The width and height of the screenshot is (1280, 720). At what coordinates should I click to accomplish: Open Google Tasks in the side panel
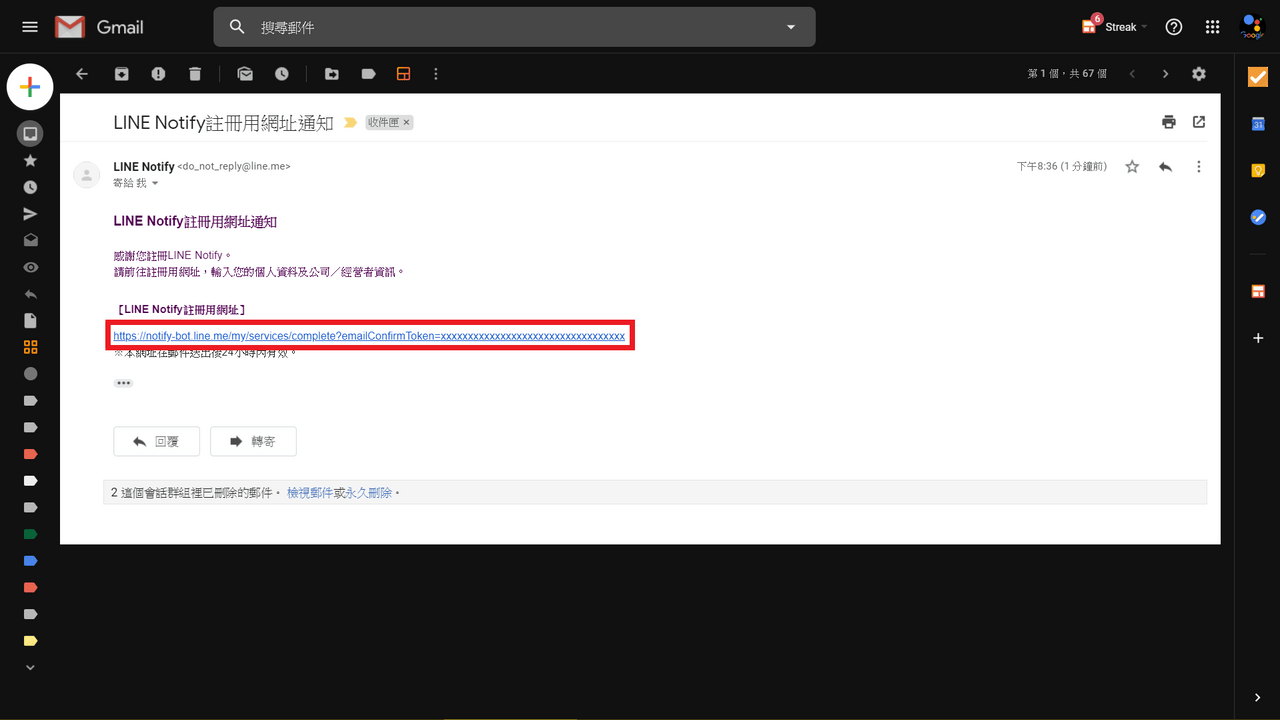click(x=1258, y=216)
